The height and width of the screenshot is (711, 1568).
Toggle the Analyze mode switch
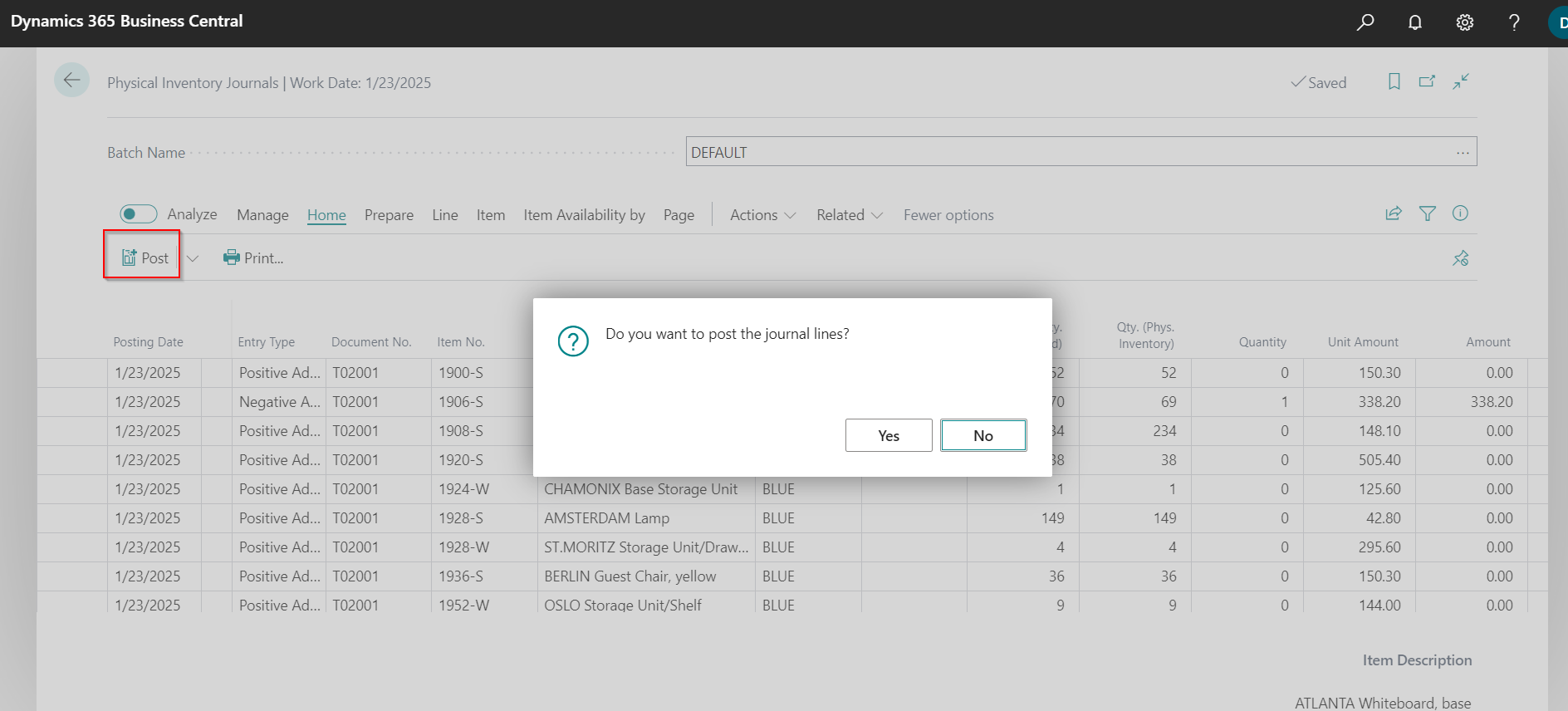(139, 214)
